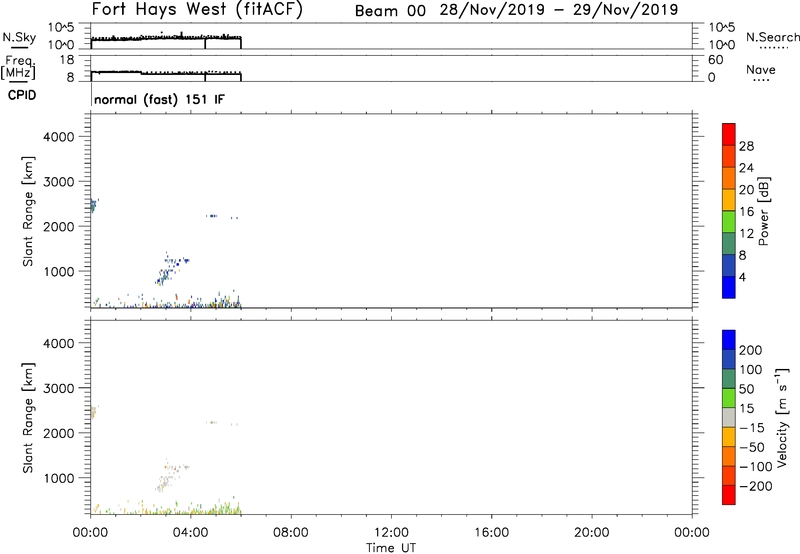Click the Freq. [MHz] axis label
This screenshot has width=800, height=554.
pos(18,68)
